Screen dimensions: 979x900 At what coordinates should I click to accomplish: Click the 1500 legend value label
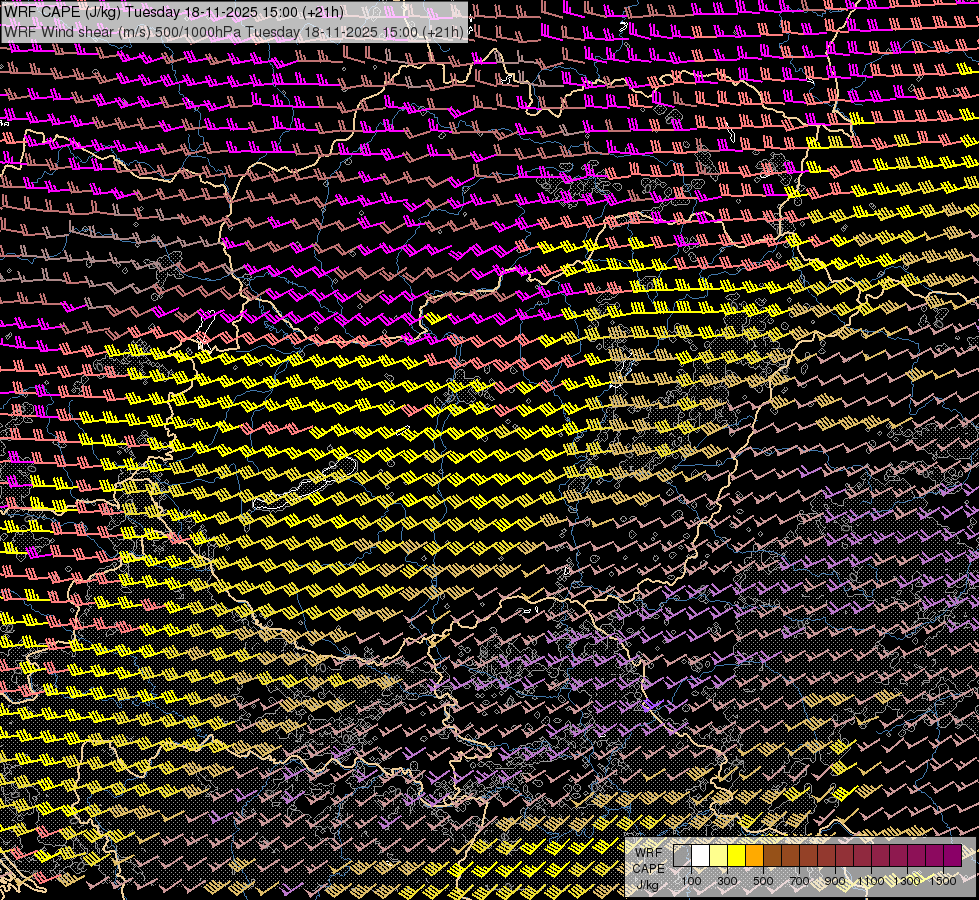pyautogui.click(x=943, y=881)
